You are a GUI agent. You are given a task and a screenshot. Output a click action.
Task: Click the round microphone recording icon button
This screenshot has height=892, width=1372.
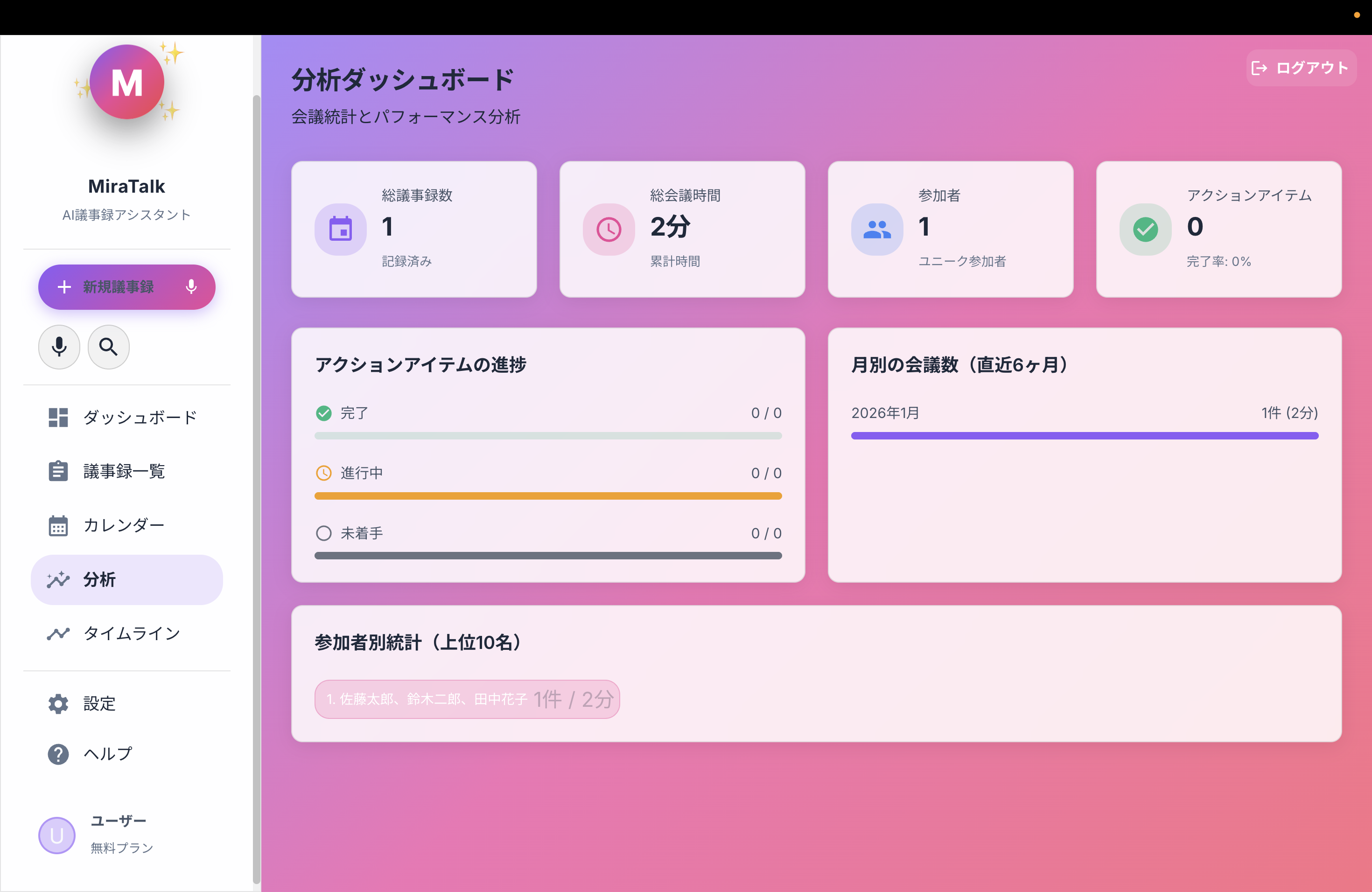pyautogui.click(x=59, y=347)
